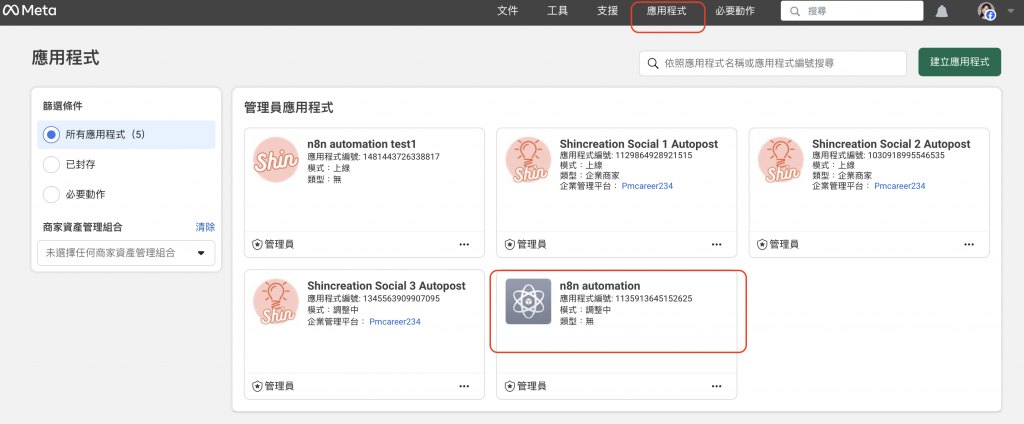The width and height of the screenshot is (1024, 424).
Task: Open the 文件 menu
Action: pyautogui.click(x=507, y=11)
